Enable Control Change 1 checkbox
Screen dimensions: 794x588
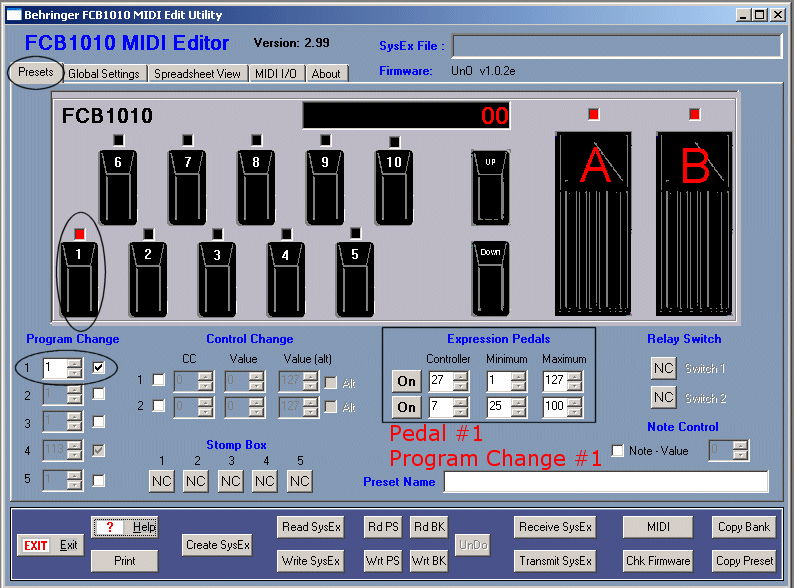(x=158, y=379)
